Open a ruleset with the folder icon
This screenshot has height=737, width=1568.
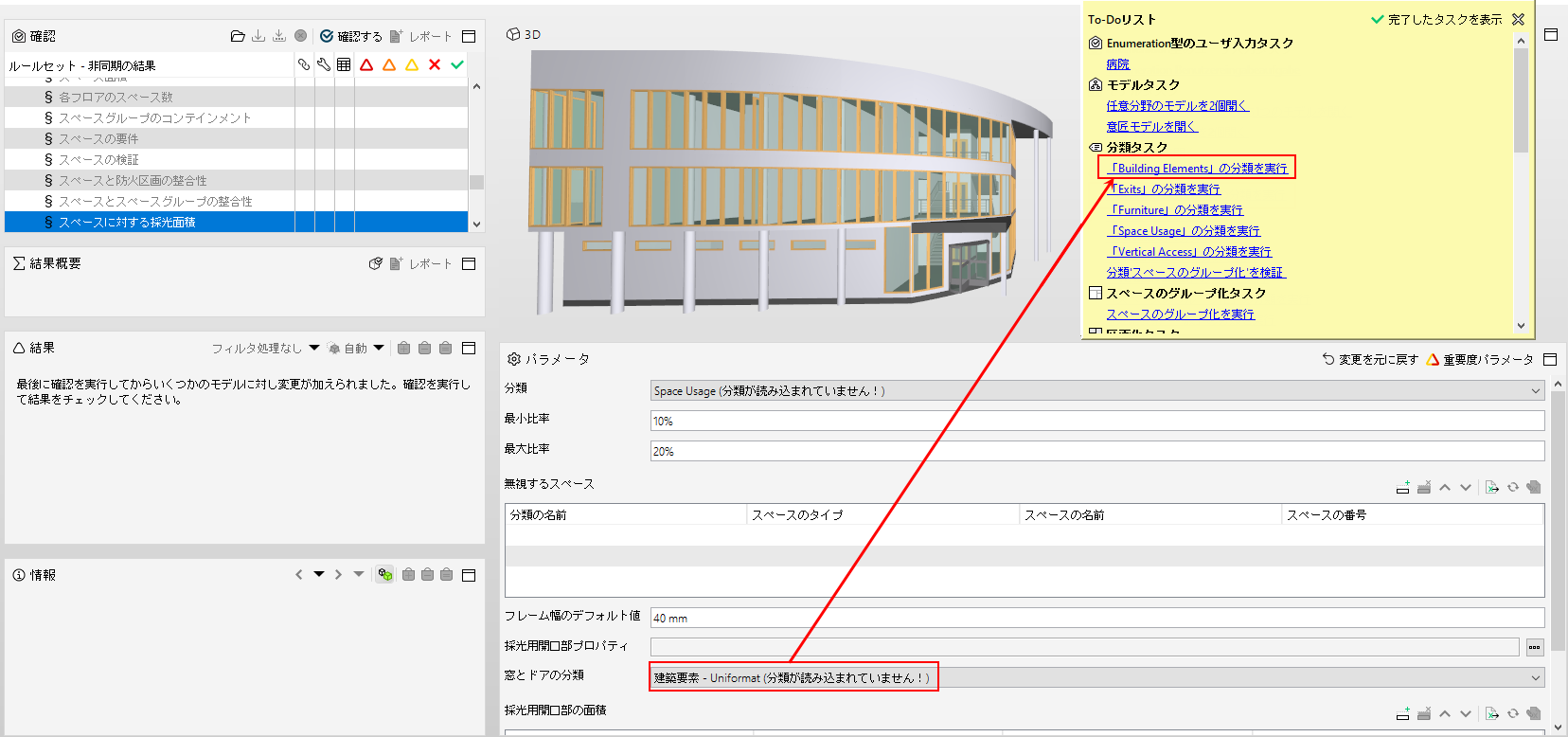pos(238,36)
